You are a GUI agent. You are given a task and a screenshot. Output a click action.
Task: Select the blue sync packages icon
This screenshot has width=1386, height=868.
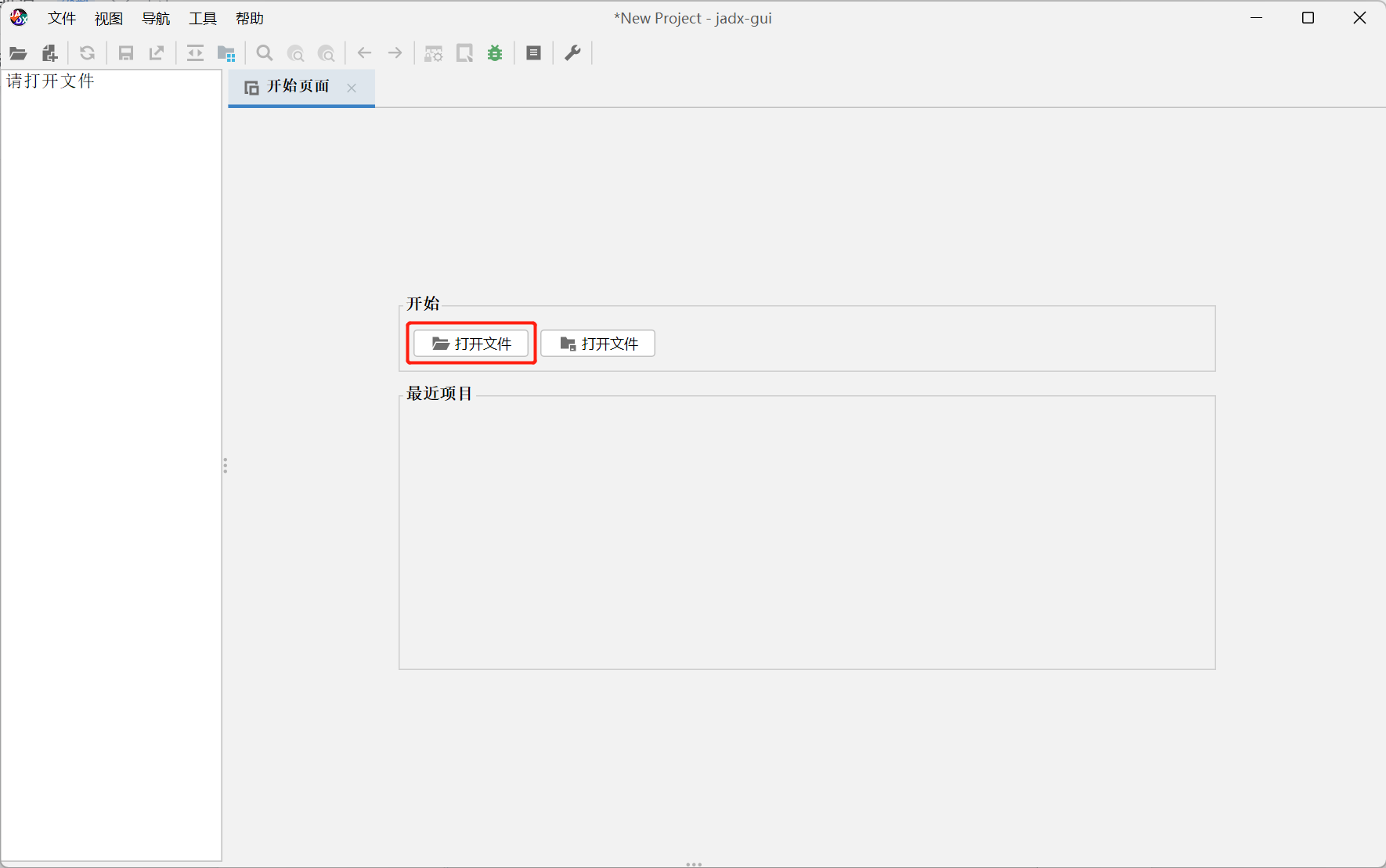tap(226, 52)
